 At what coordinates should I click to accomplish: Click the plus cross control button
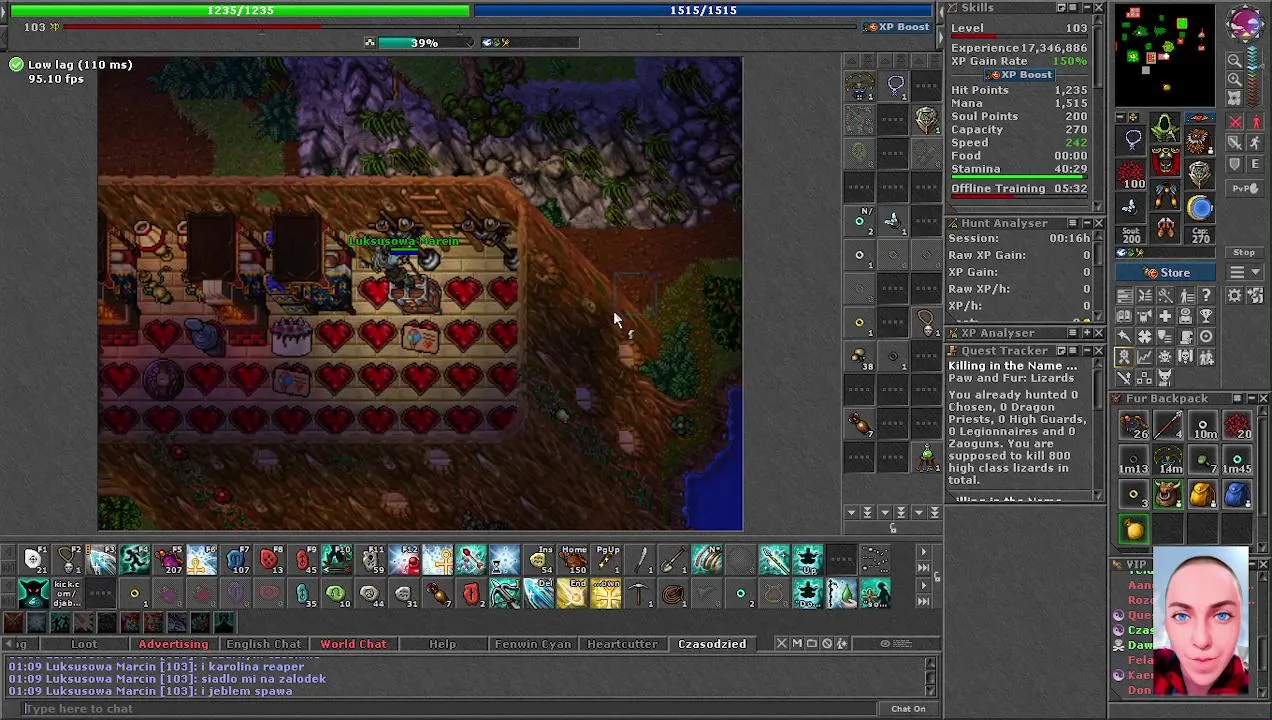[x=1165, y=315]
